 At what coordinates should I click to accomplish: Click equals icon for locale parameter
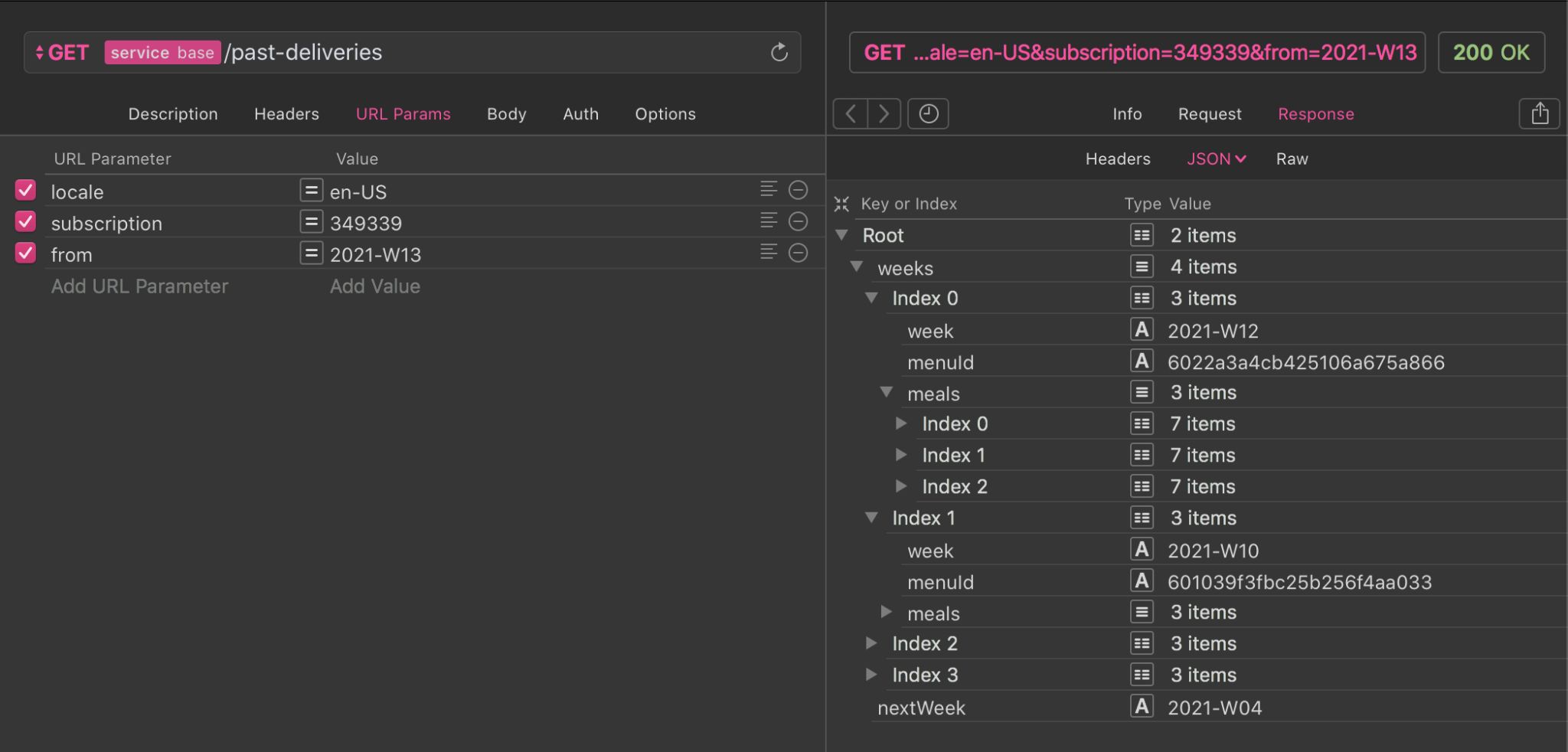tap(311, 190)
